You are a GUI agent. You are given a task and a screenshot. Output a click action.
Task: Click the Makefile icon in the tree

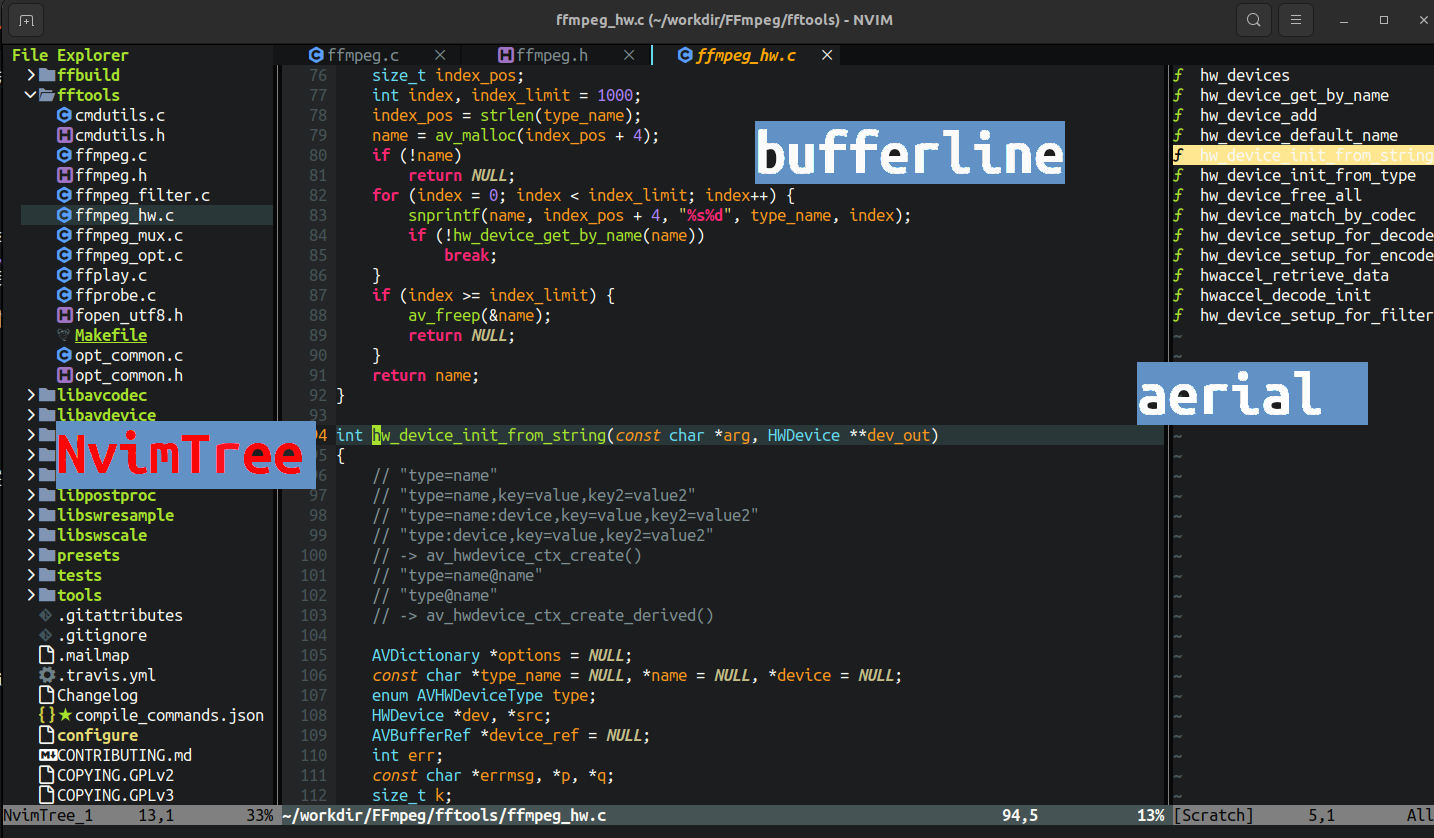pyautogui.click(x=65, y=335)
